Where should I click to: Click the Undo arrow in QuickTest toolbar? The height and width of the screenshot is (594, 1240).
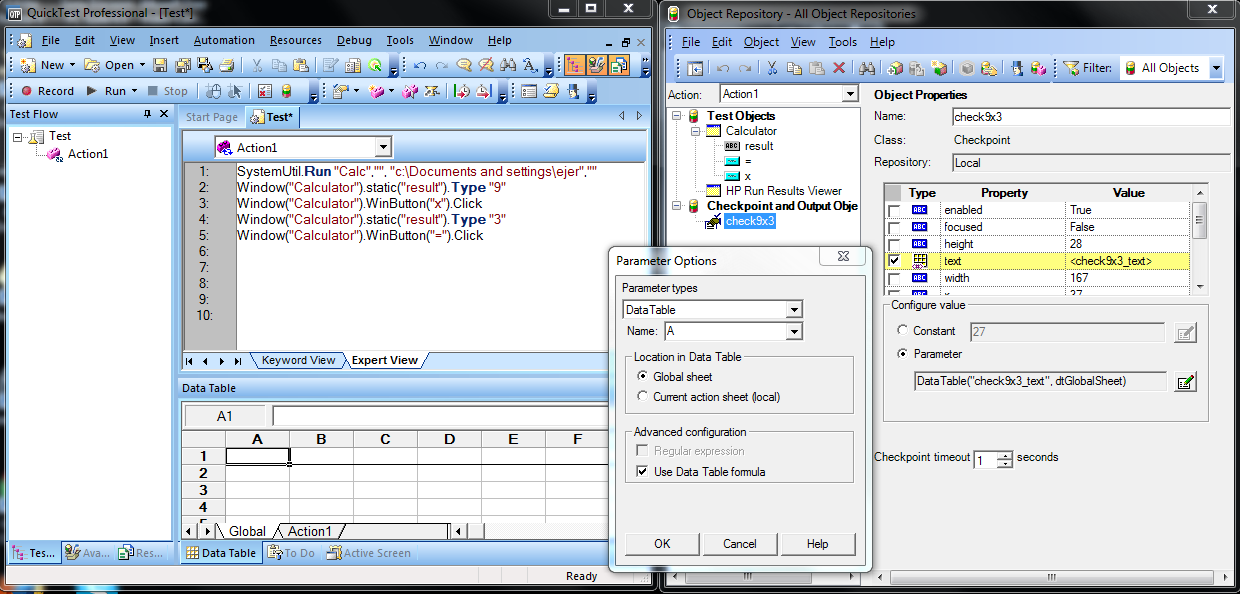click(x=420, y=65)
